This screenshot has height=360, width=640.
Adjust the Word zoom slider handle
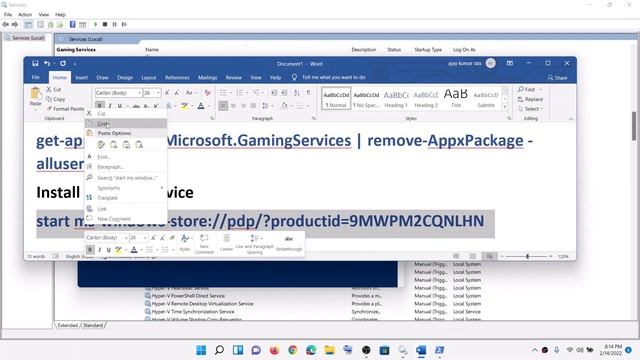pos(527,256)
